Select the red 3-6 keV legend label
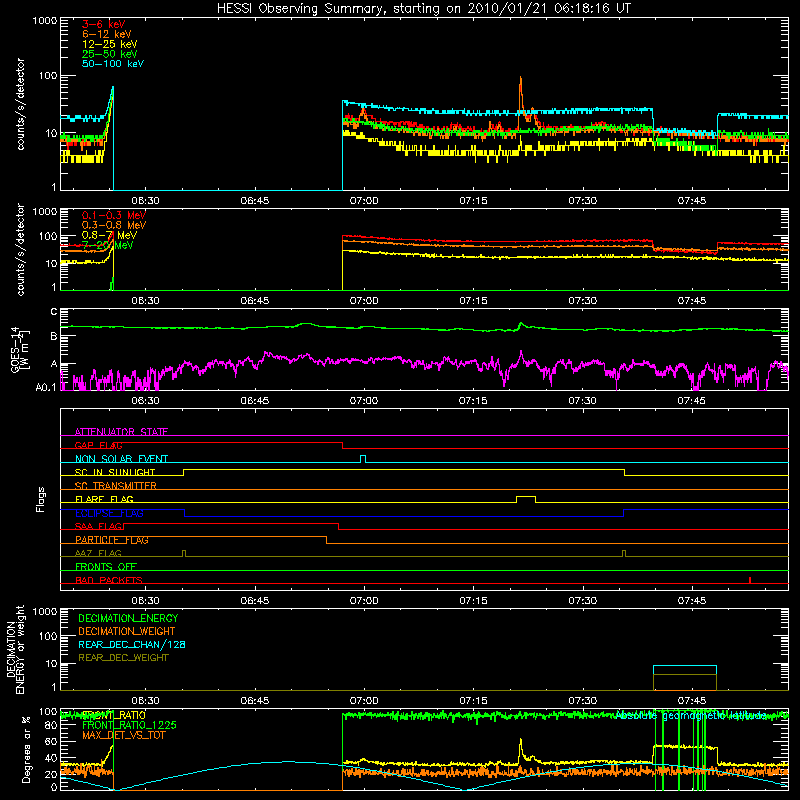The image size is (800, 800). pos(104,24)
